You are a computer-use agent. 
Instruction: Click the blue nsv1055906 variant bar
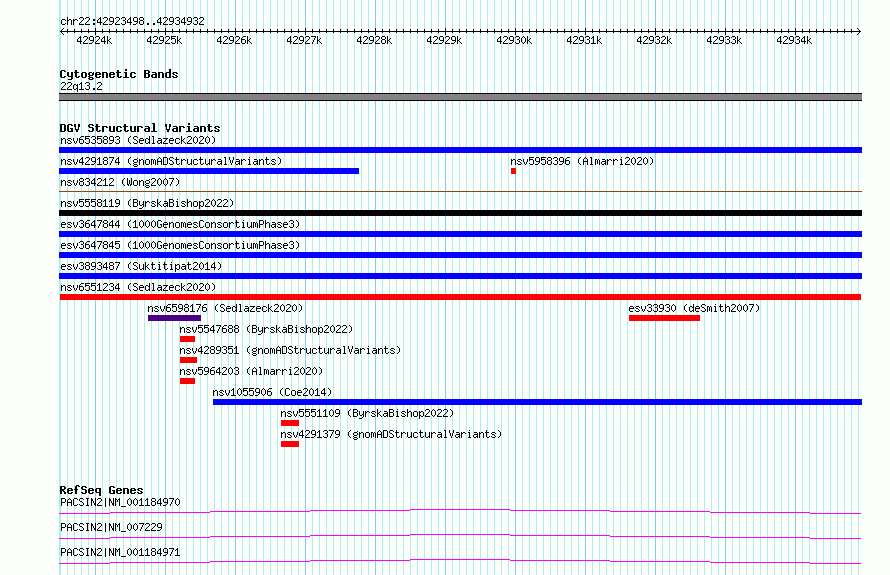point(538,402)
